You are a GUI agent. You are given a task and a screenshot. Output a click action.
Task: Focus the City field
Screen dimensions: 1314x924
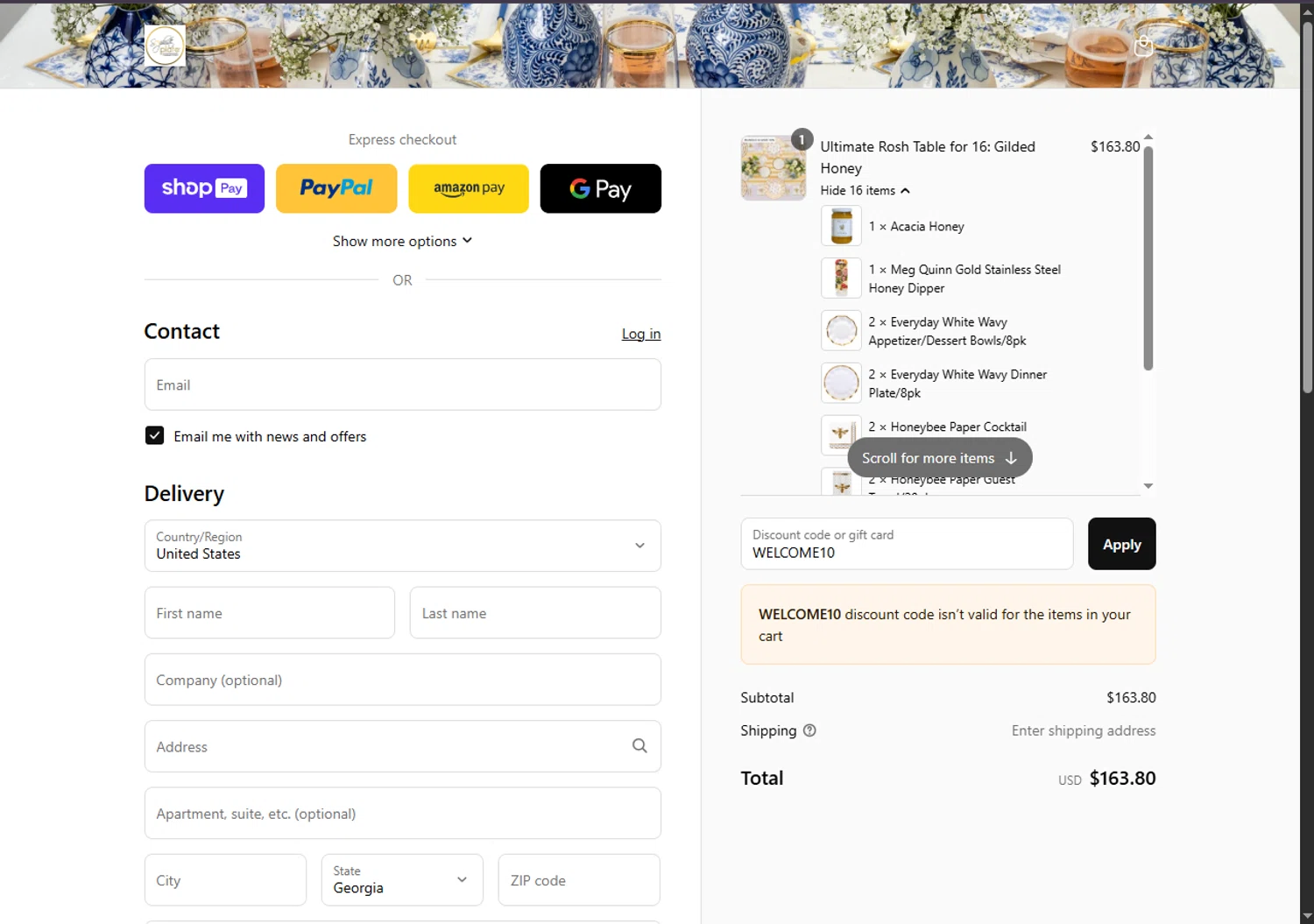point(225,880)
